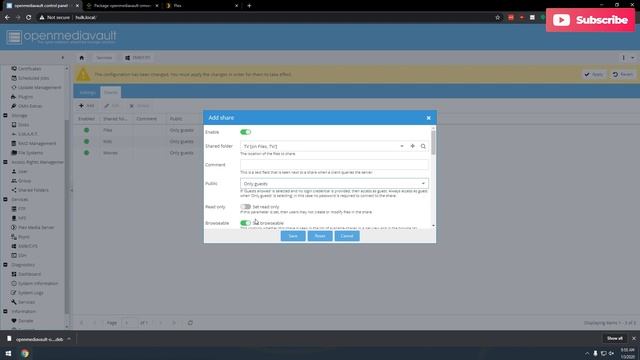640x360 pixels.
Task: Click the Add button in shares toolbar
Action: (x=87, y=106)
